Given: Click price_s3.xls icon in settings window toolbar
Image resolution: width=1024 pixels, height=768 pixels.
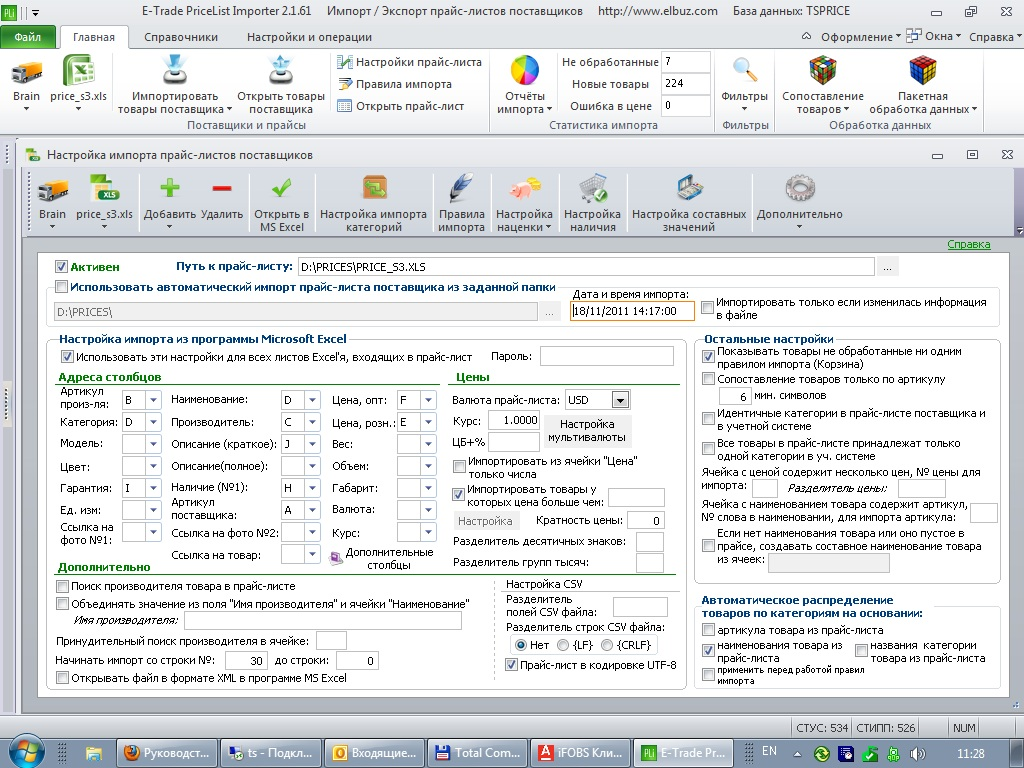Looking at the screenshot, I should click(104, 189).
